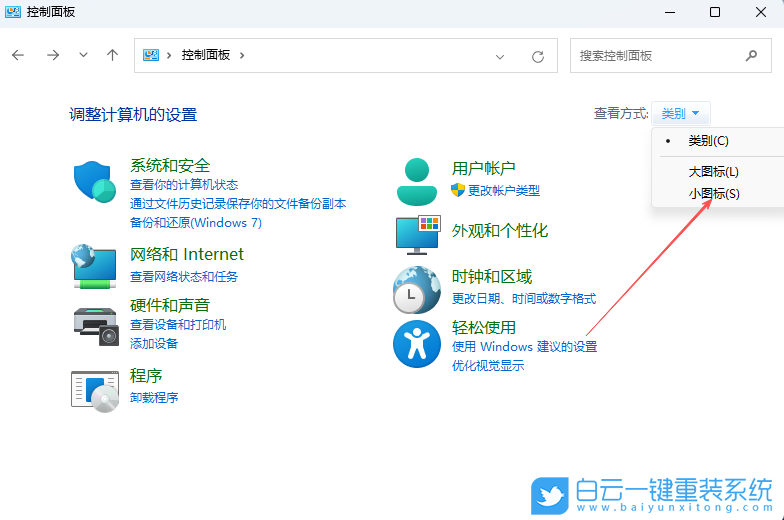Screen dimensions: 784x520
Task: Open 外观和个性化 category link
Action: click(x=500, y=230)
